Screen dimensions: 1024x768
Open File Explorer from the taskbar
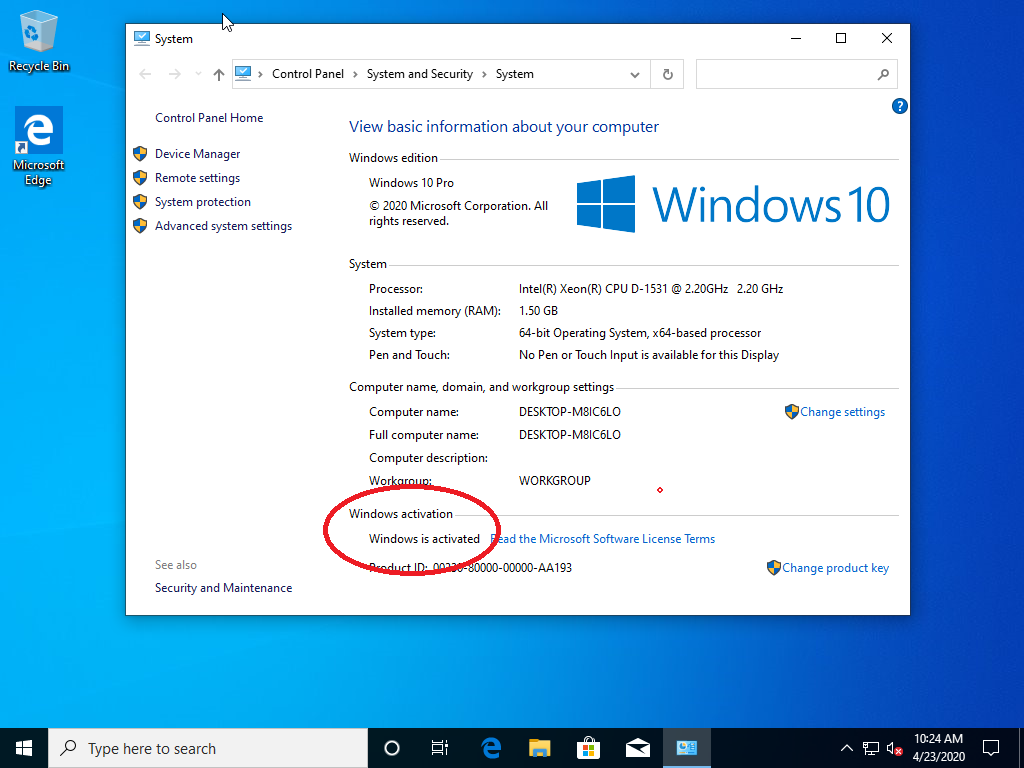tap(539, 748)
